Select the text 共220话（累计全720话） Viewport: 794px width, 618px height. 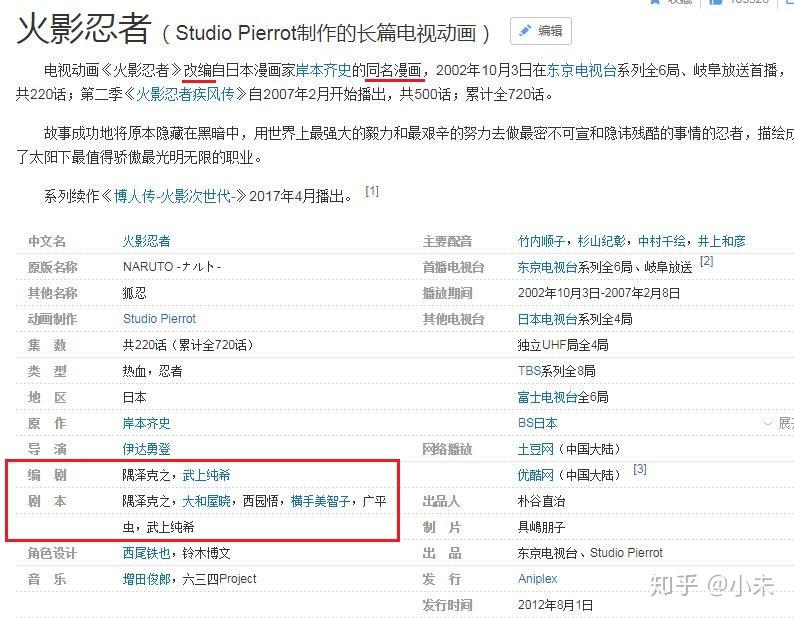188,345
